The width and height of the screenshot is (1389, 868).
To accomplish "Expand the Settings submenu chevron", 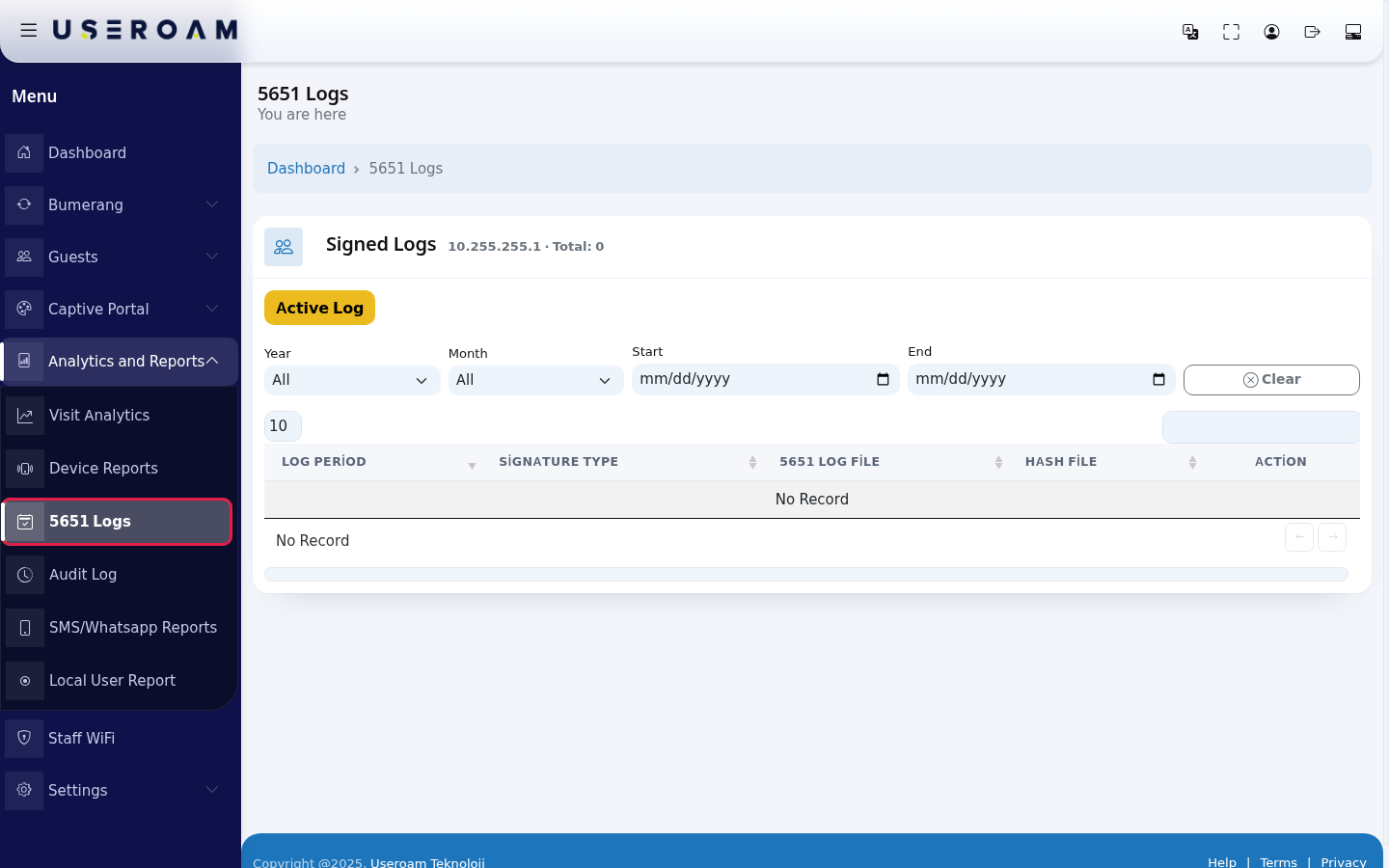I will pyautogui.click(x=212, y=790).
